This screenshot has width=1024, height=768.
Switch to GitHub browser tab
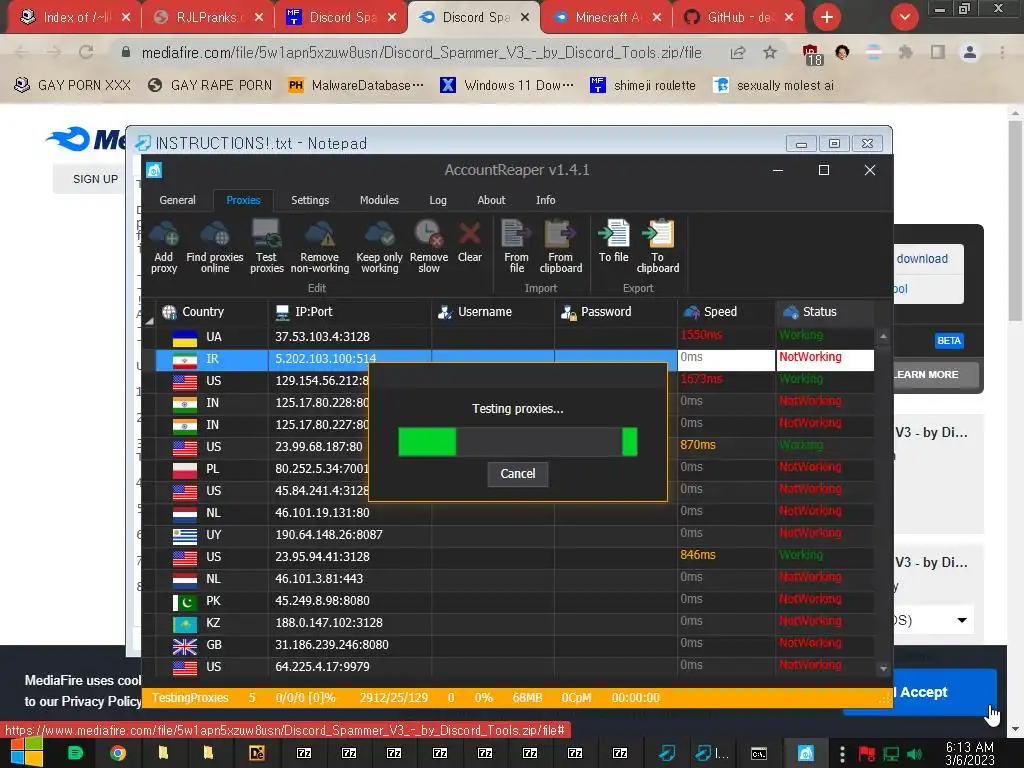738,18
